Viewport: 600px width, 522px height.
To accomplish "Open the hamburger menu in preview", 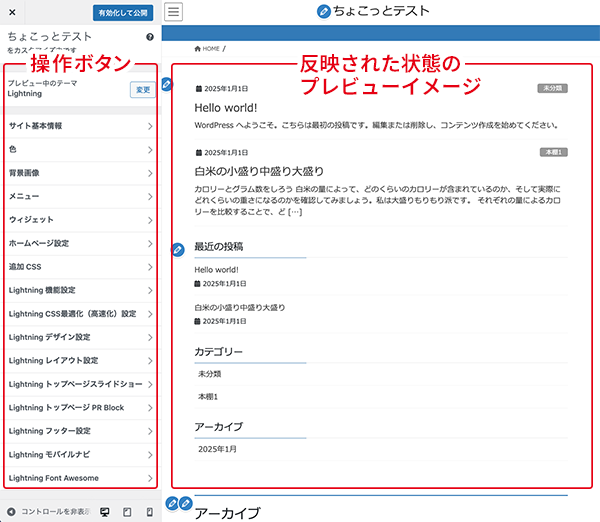I will [174, 12].
